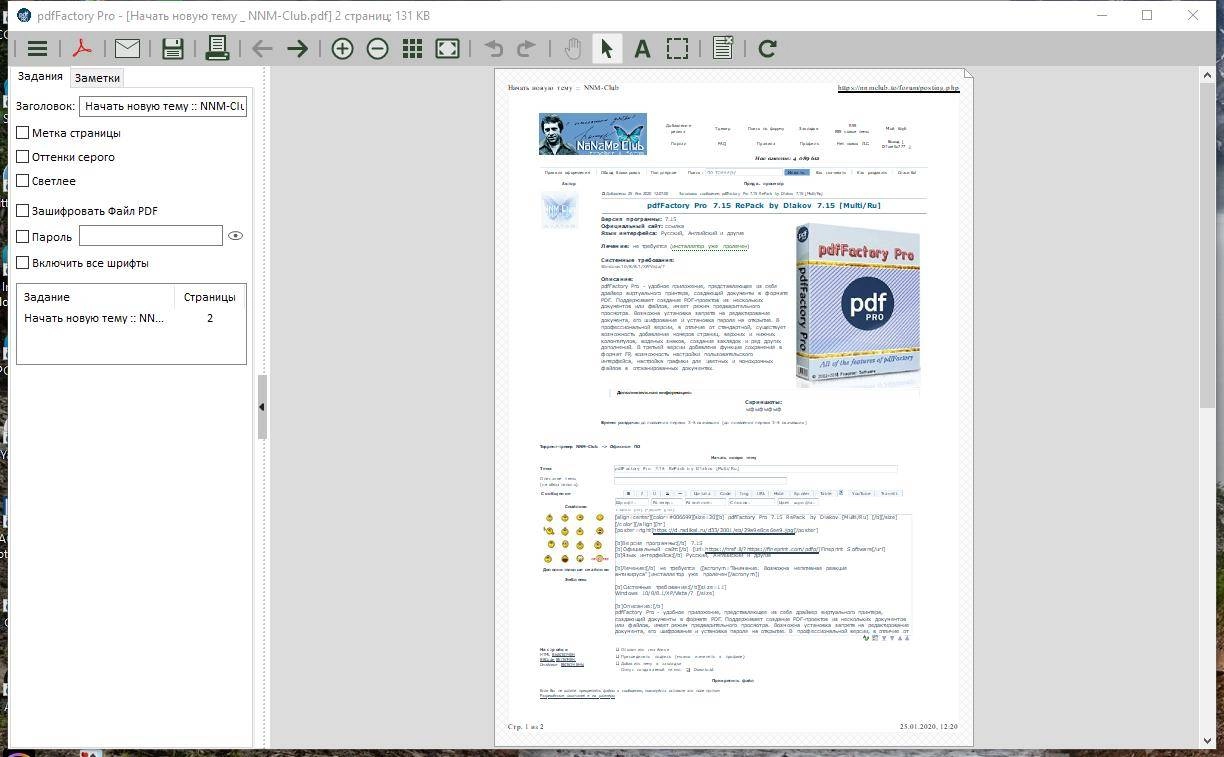
Task: Minimize the pdfFactory Pro window
Action: (1102, 15)
